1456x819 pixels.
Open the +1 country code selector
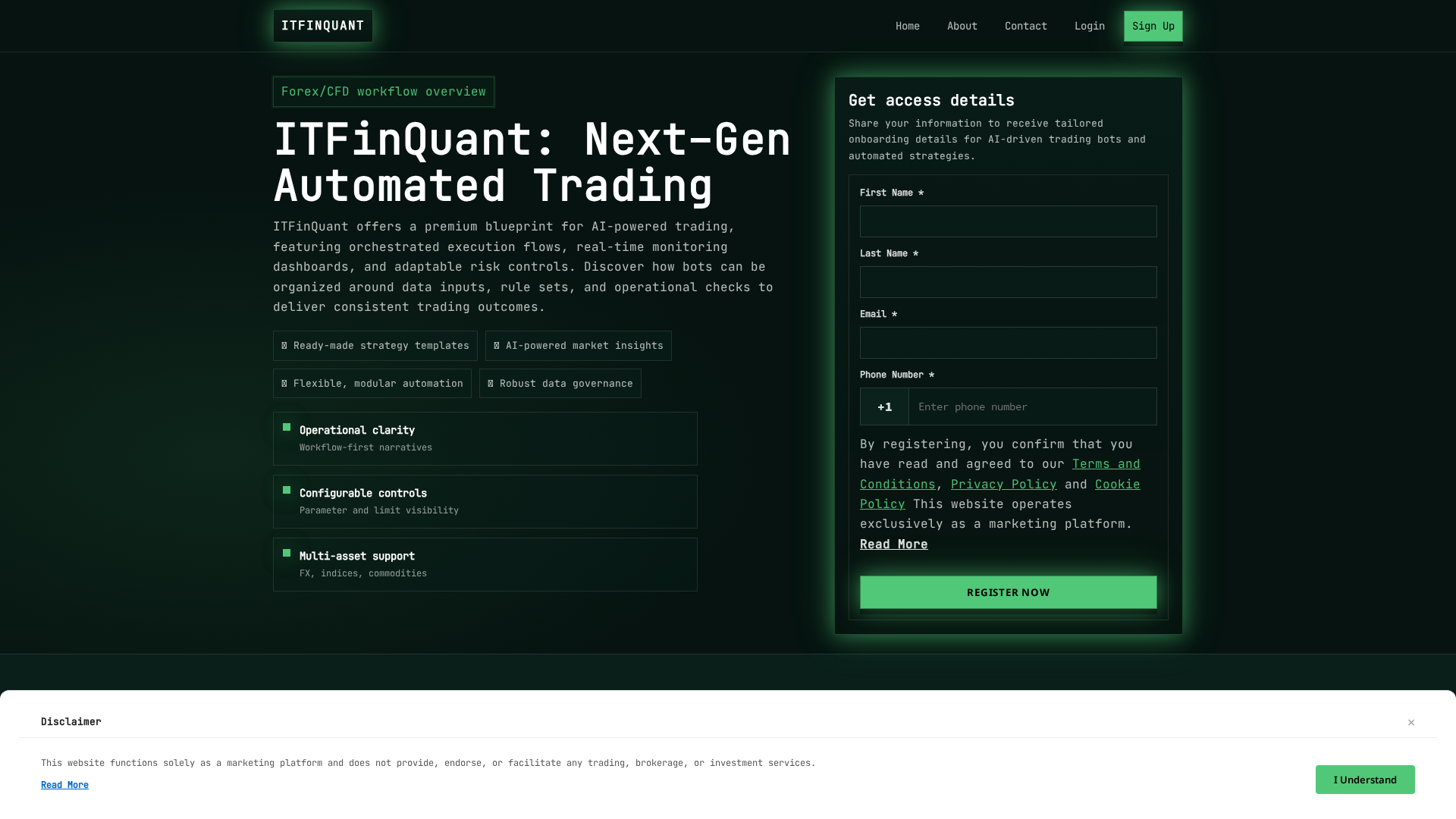(x=884, y=406)
